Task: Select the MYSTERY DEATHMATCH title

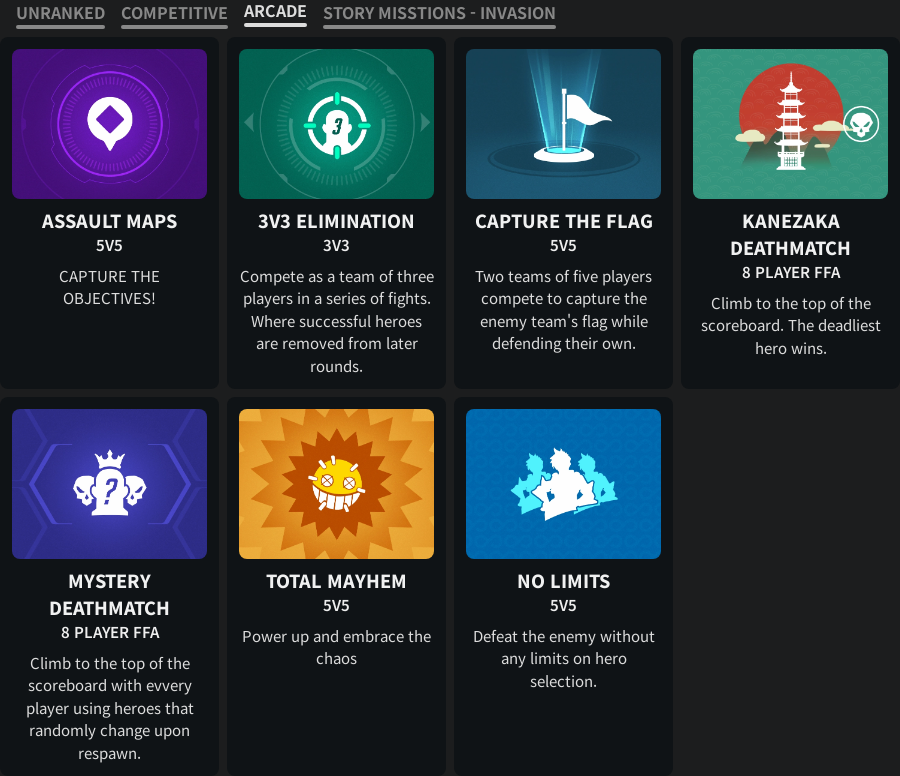Action: click(x=110, y=595)
